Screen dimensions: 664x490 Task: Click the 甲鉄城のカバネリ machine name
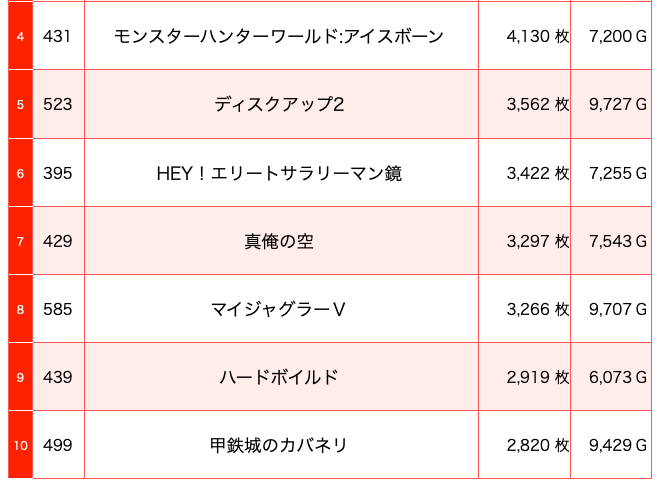279,446
